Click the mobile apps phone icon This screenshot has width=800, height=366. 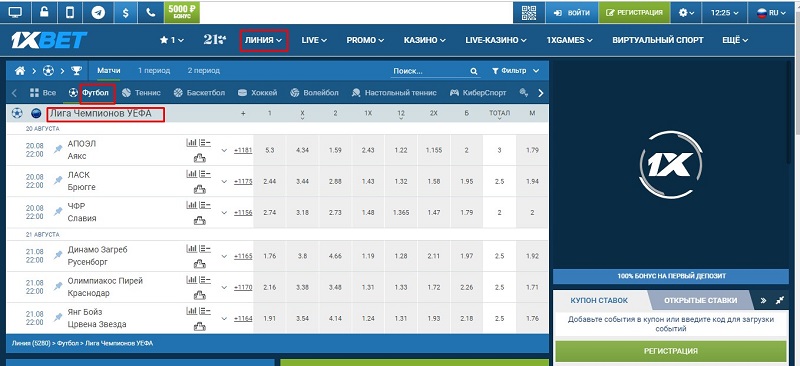(70, 13)
